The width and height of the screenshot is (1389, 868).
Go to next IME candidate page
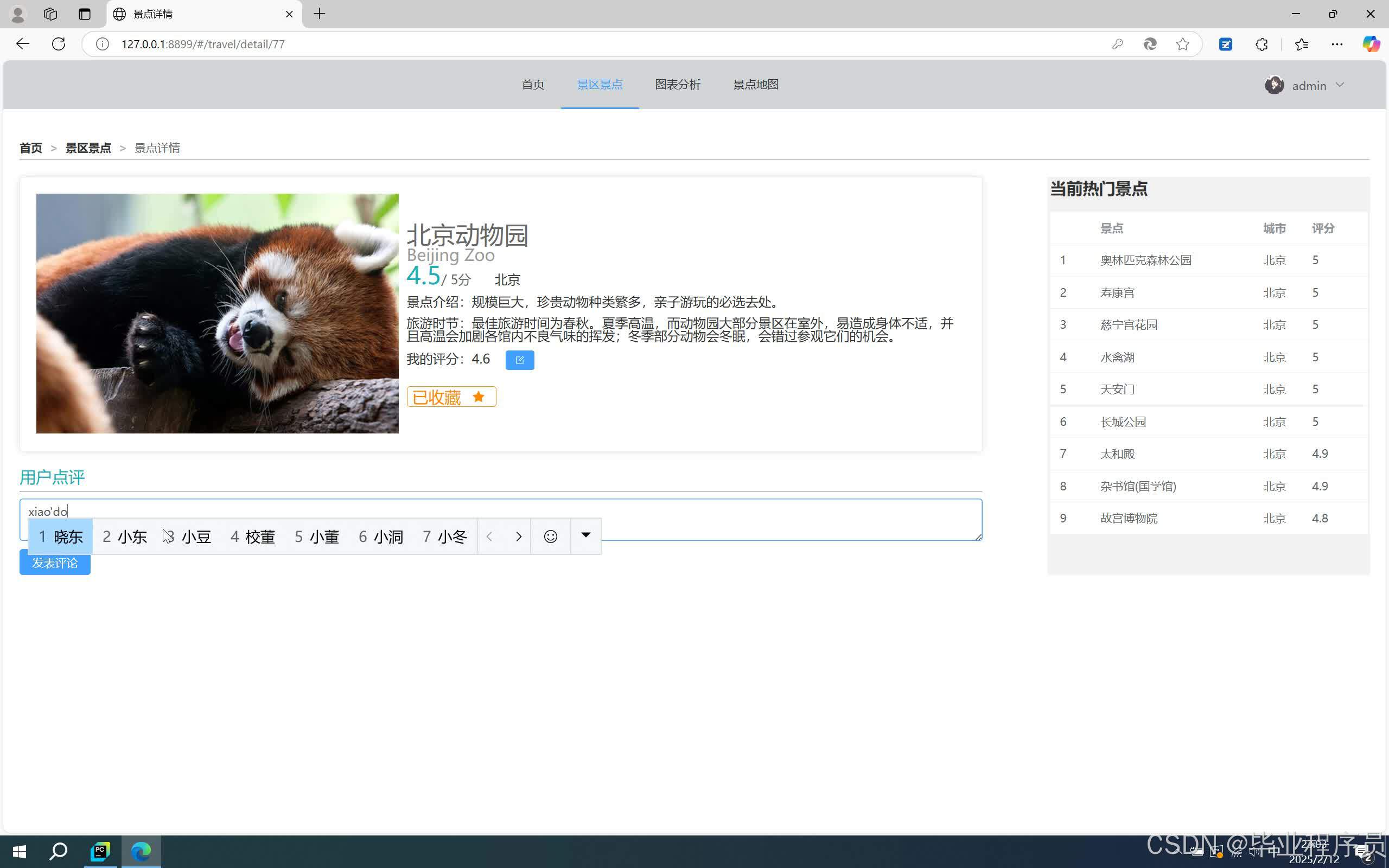tap(518, 536)
